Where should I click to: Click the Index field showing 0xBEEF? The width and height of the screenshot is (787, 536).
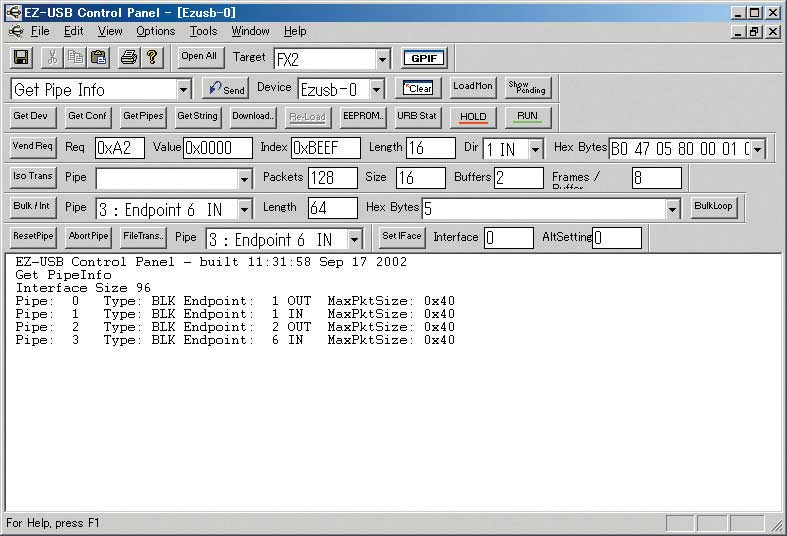[x=326, y=148]
